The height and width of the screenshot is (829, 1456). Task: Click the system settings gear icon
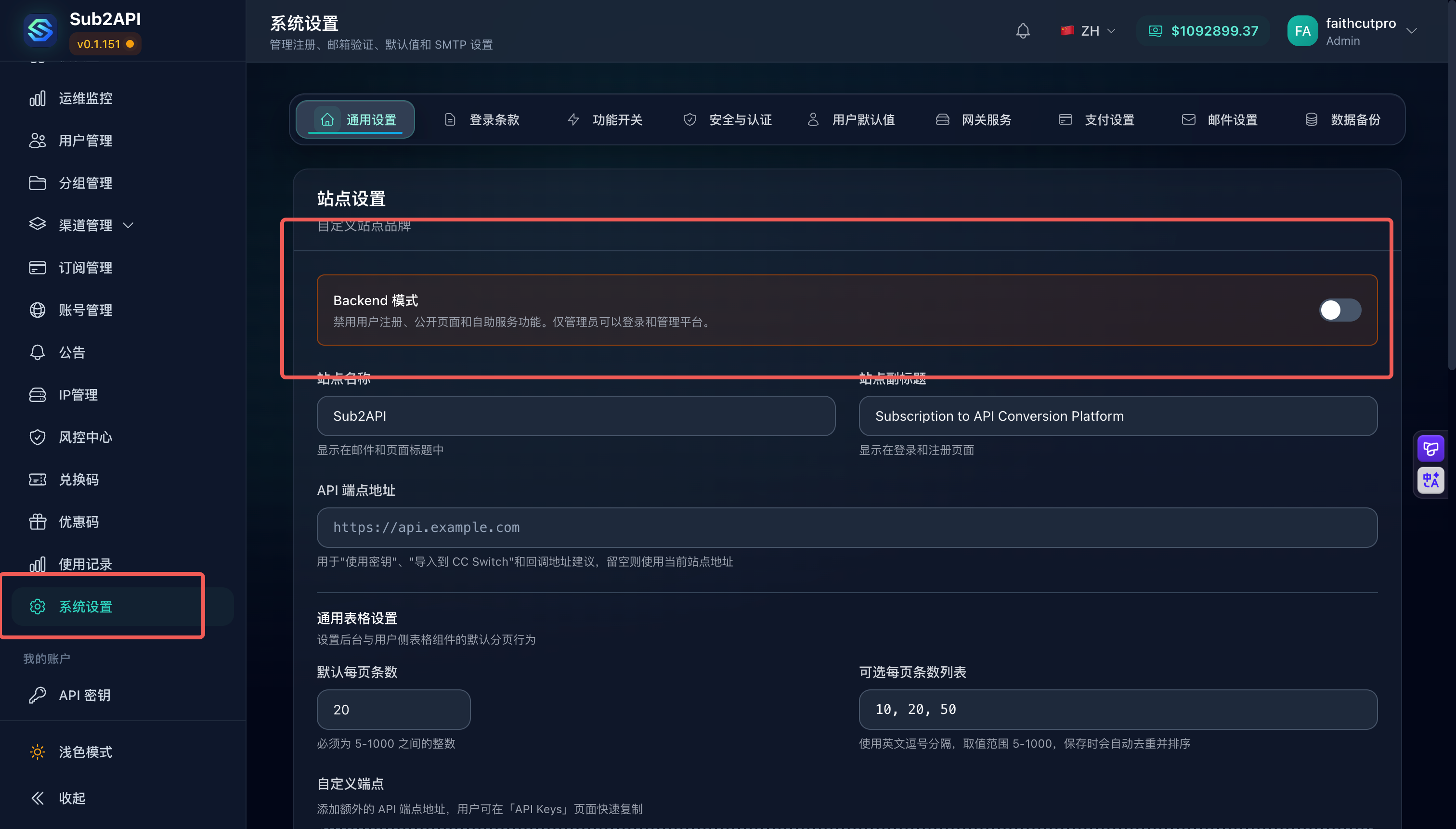point(38,607)
